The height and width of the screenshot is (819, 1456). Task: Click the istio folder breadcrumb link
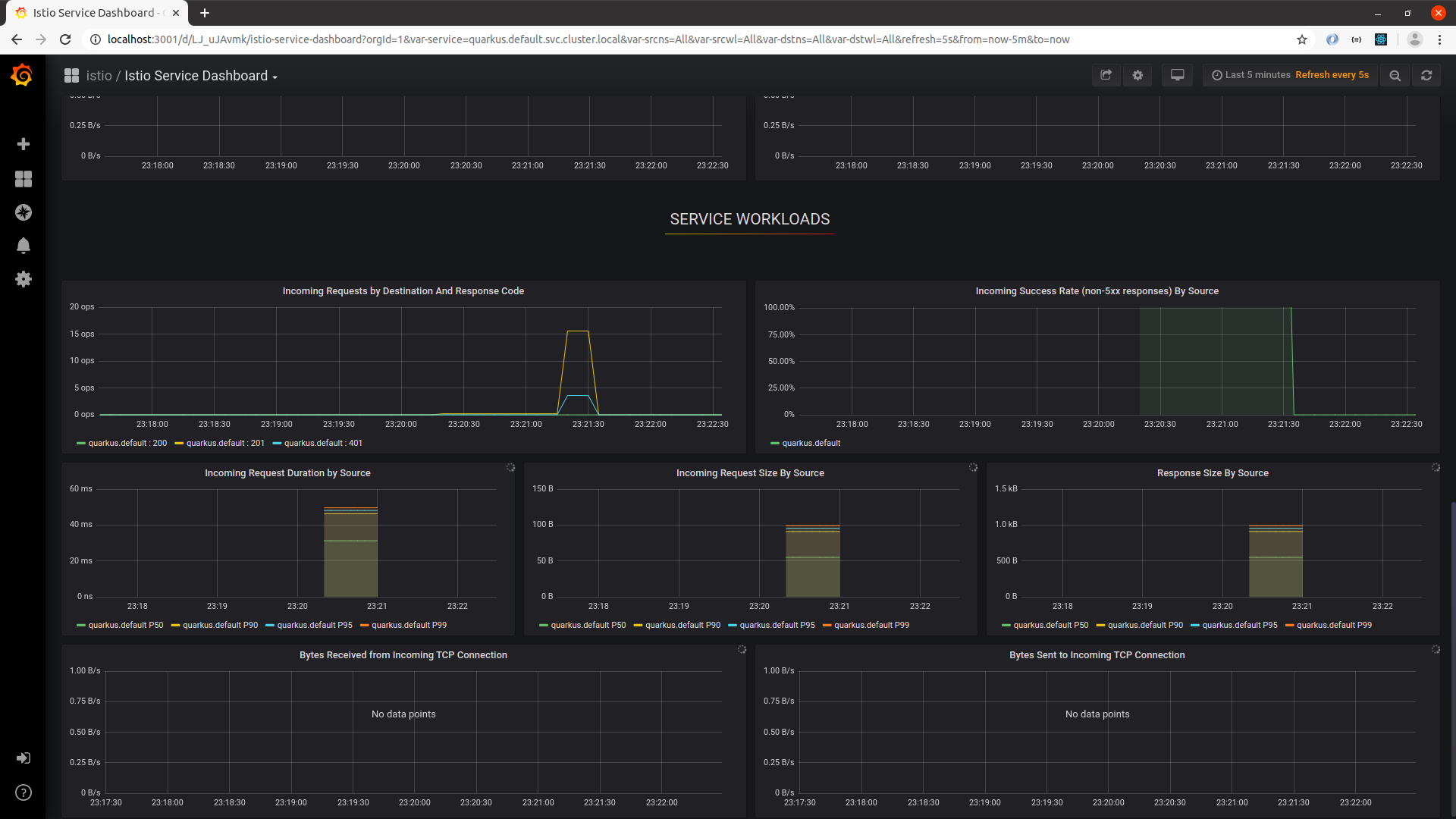pos(99,76)
